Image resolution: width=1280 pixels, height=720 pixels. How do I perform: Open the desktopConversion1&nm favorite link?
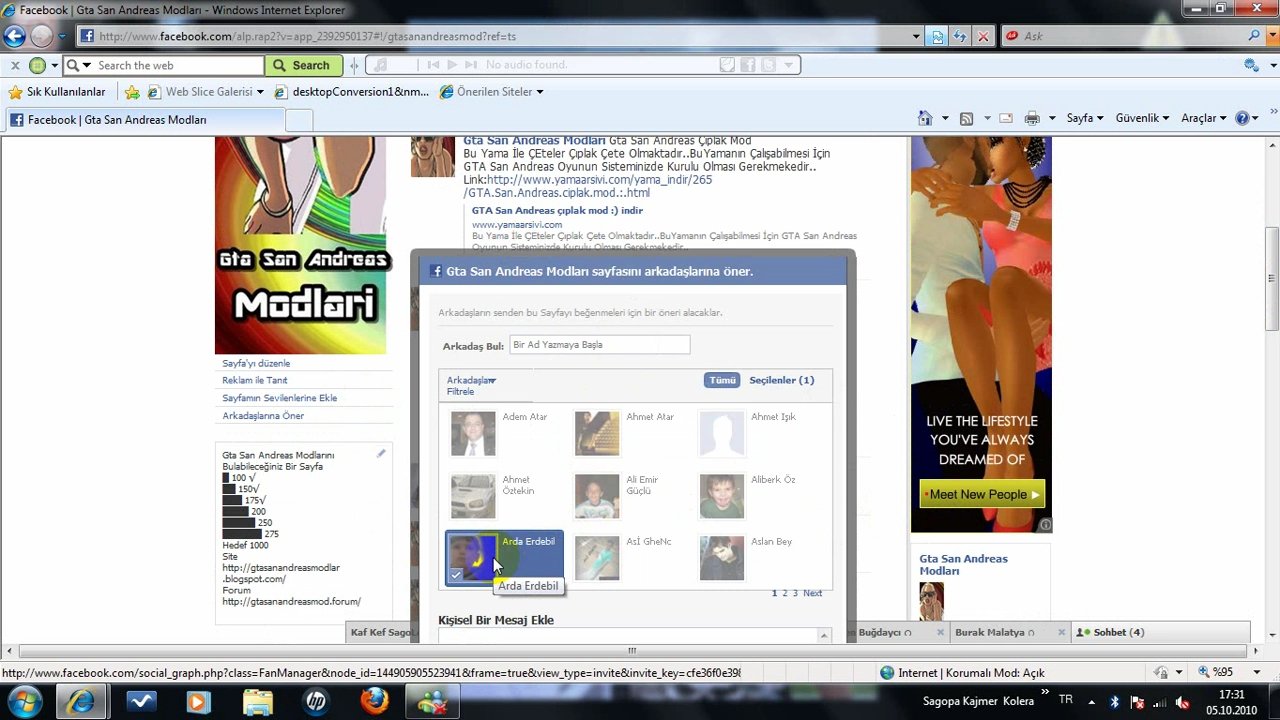click(351, 92)
